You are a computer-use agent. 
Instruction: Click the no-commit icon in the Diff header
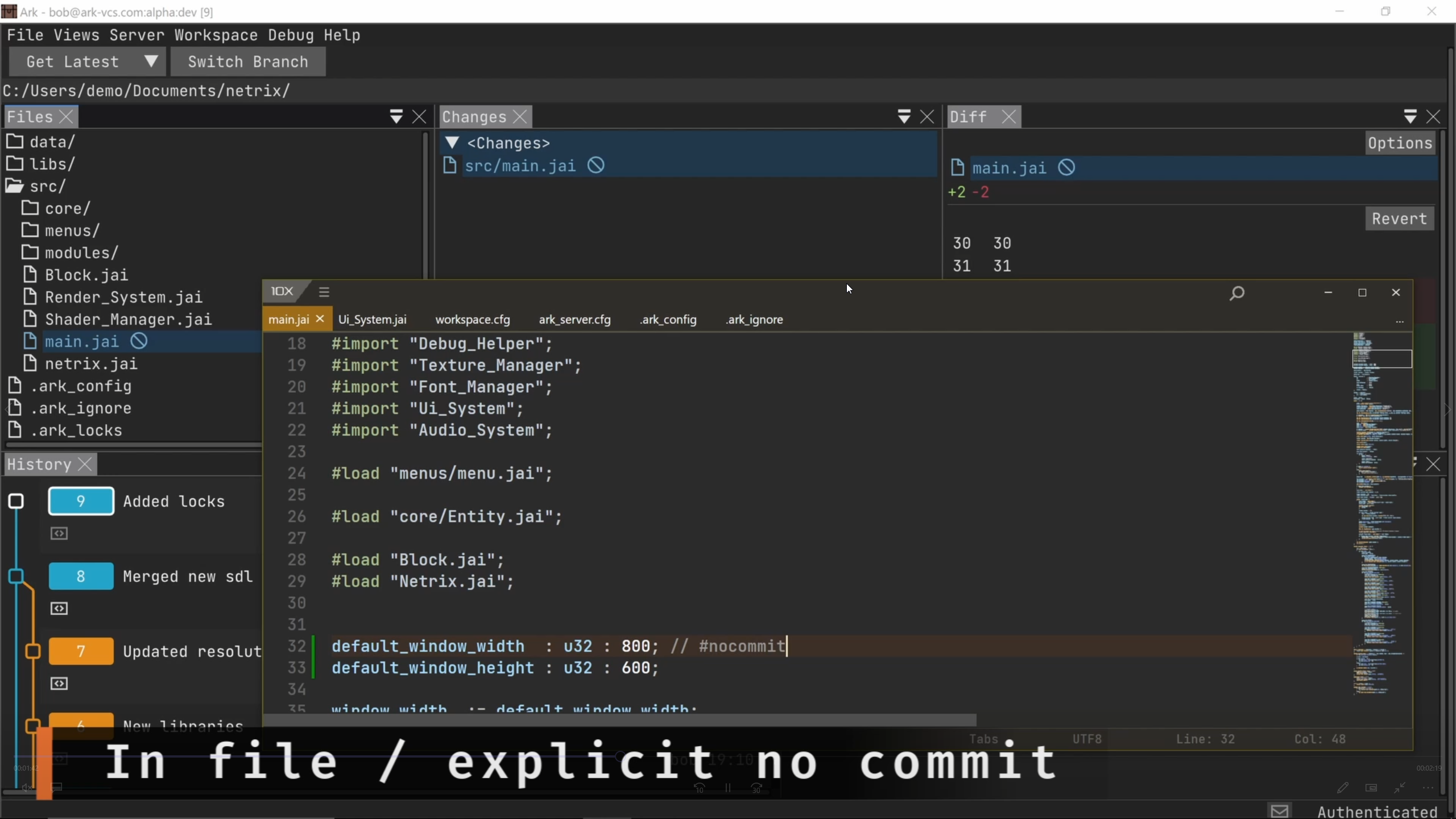click(1066, 168)
